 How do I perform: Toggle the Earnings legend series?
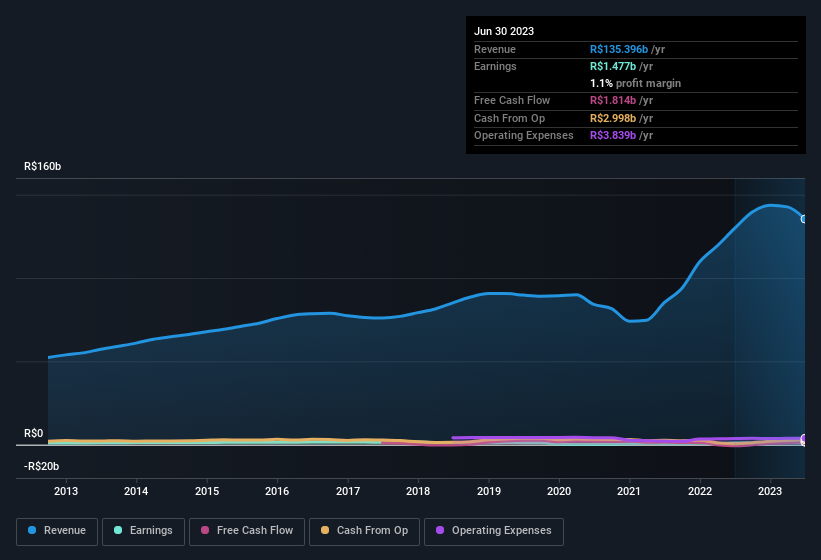[x=143, y=531]
